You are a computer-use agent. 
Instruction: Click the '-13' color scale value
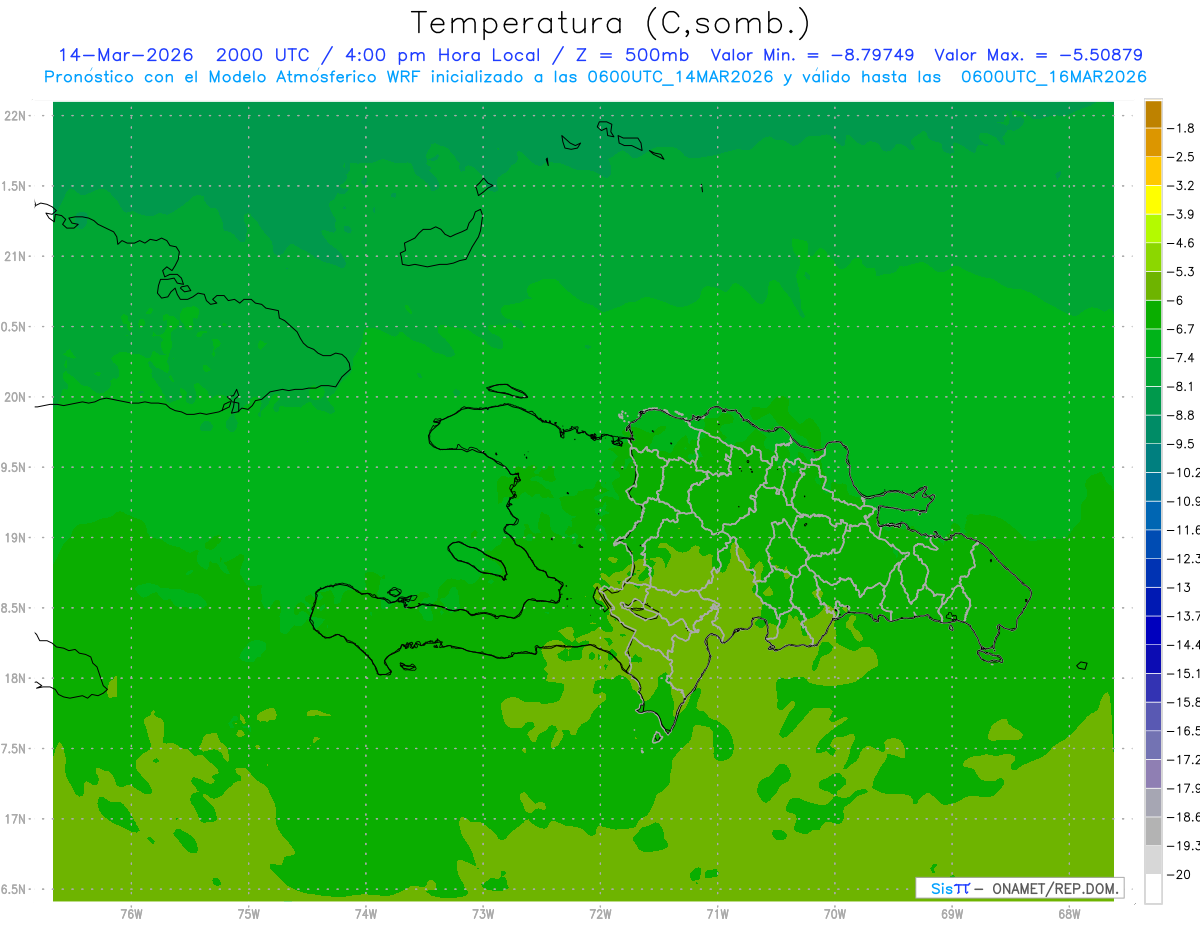tap(1177, 587)
